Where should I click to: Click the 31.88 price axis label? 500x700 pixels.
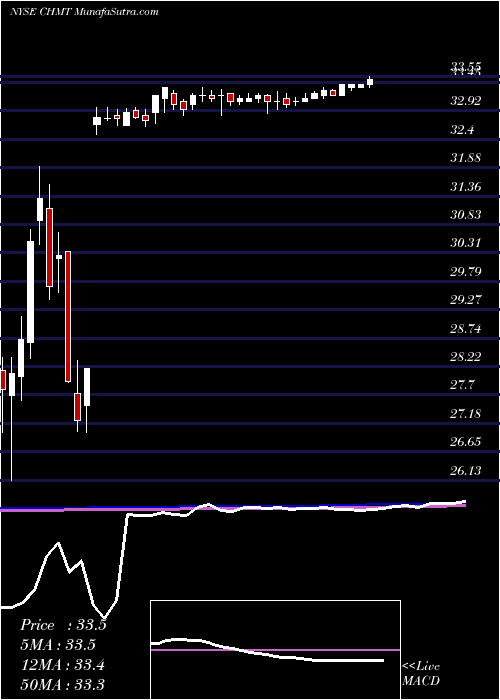465,158
